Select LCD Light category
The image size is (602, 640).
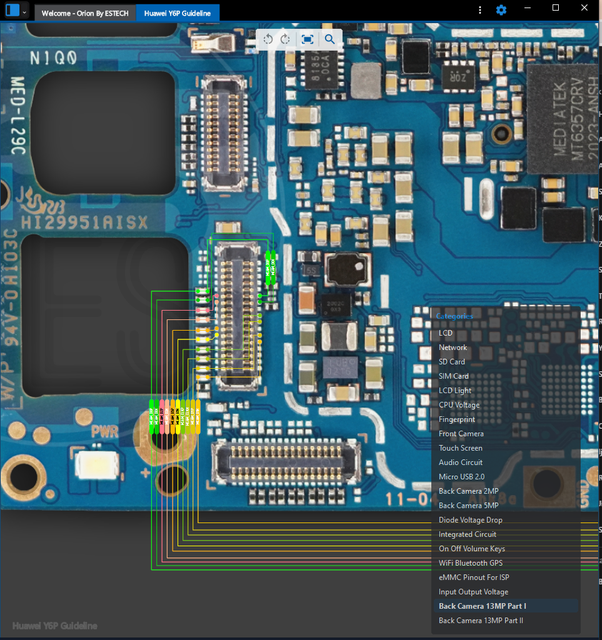tap(455, 391)
